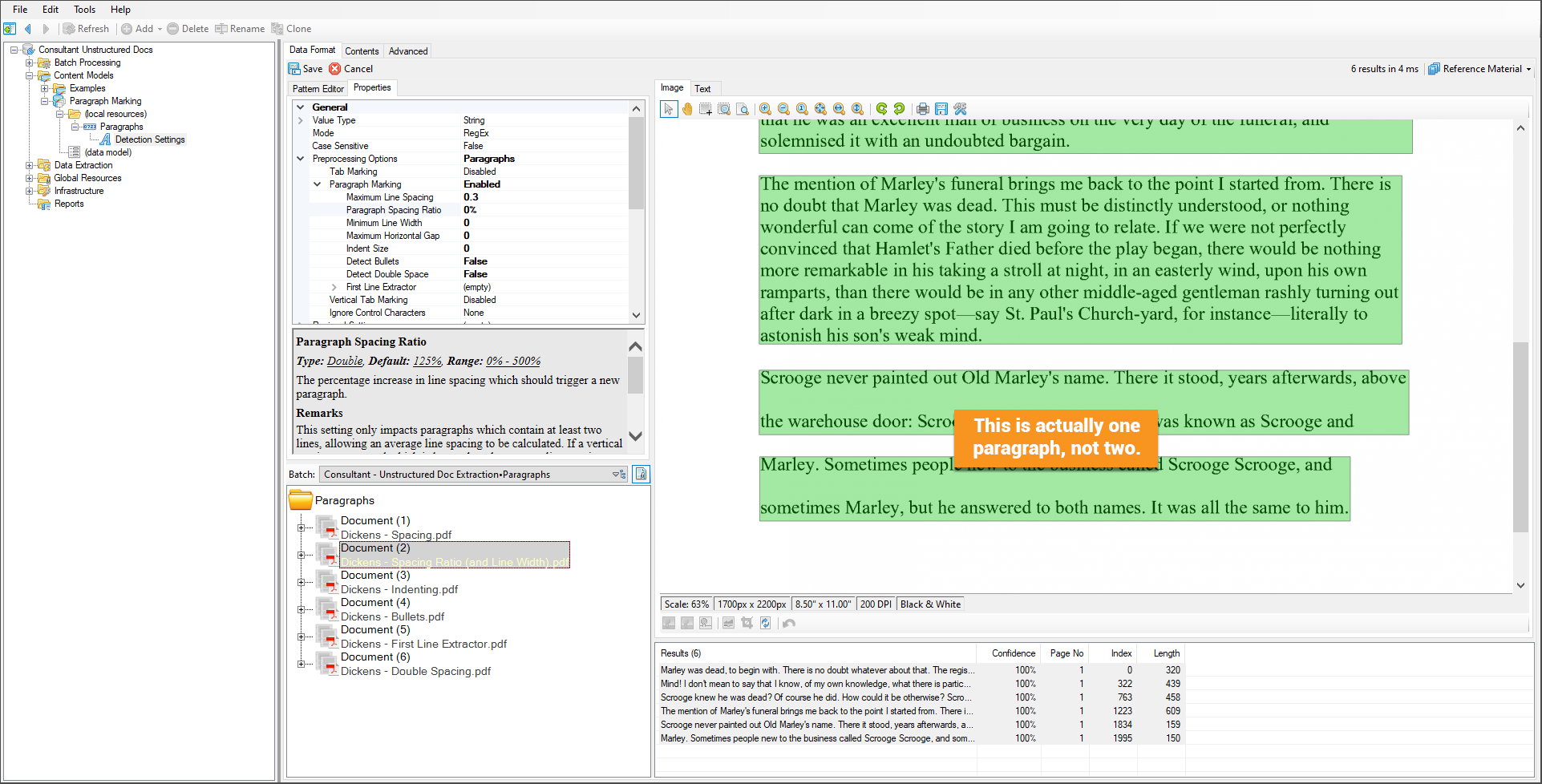
Task: Open the Tools menu
Action: [84, 10]
